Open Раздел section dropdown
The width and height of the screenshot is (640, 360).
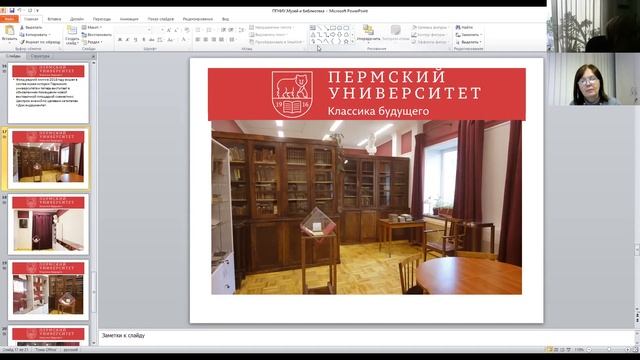[92, 42]
